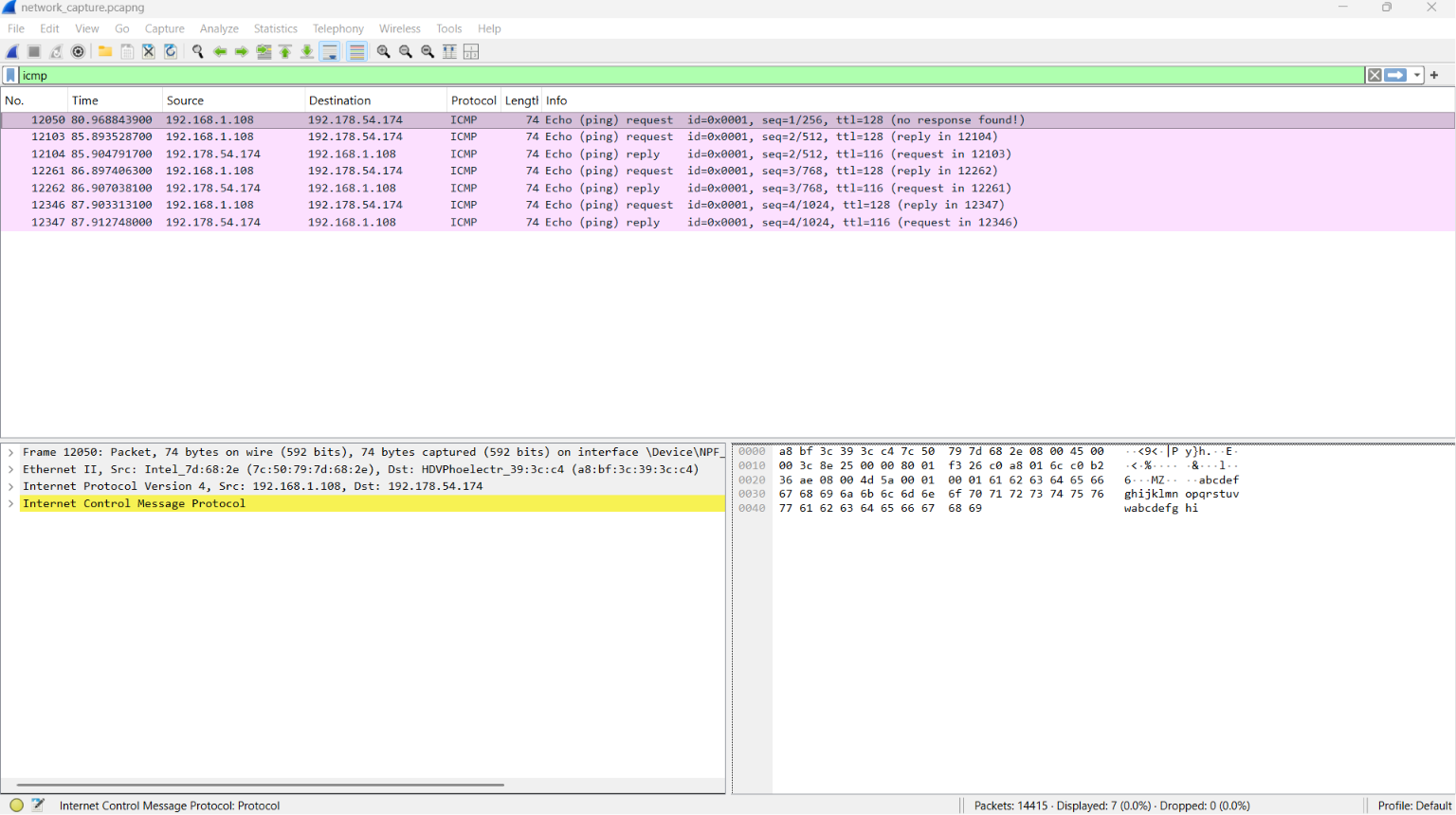
Task: Open the Go menu
Action: (x=122, y=28)
